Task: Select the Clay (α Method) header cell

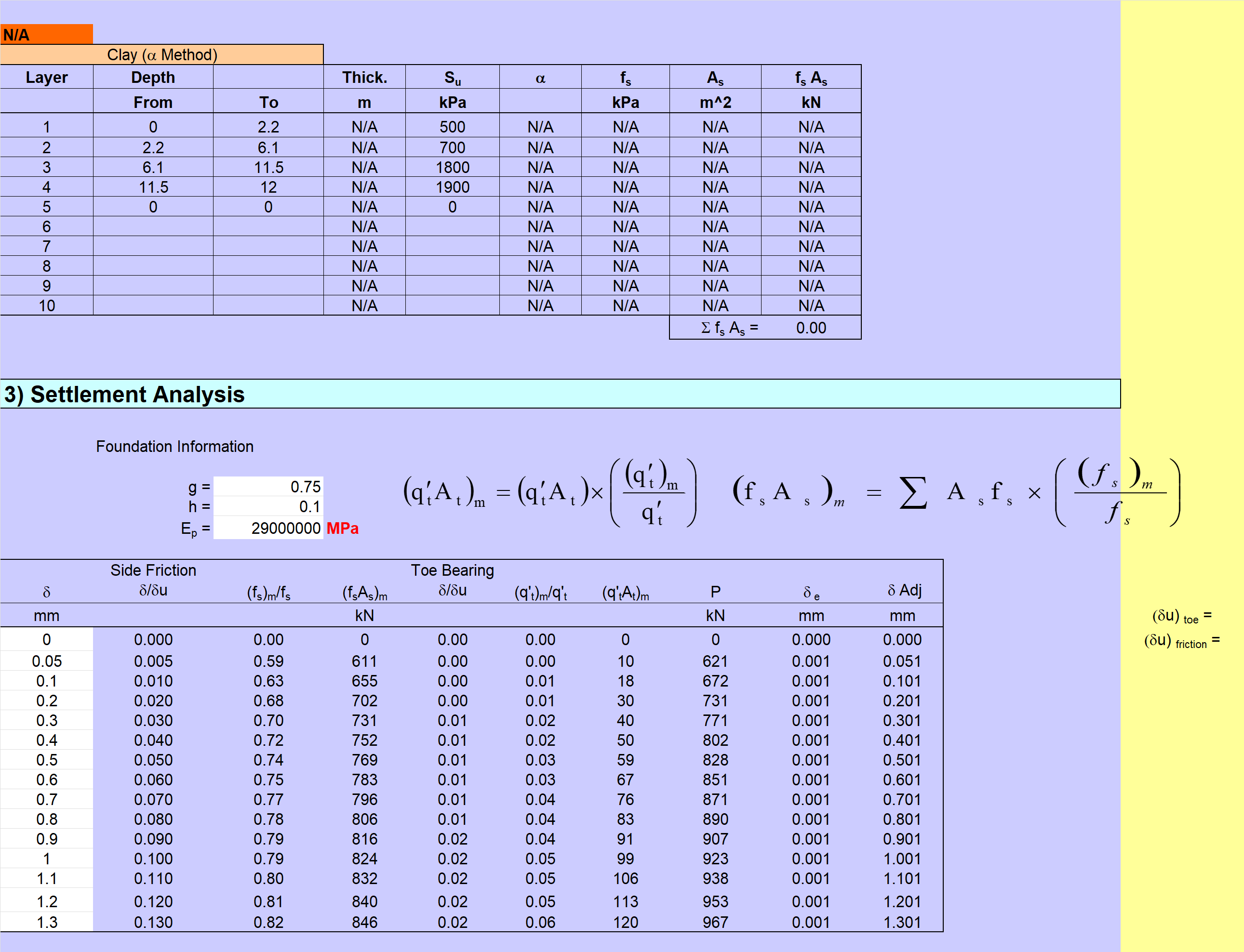Action: pyautogui.click(x=161, y=54)
